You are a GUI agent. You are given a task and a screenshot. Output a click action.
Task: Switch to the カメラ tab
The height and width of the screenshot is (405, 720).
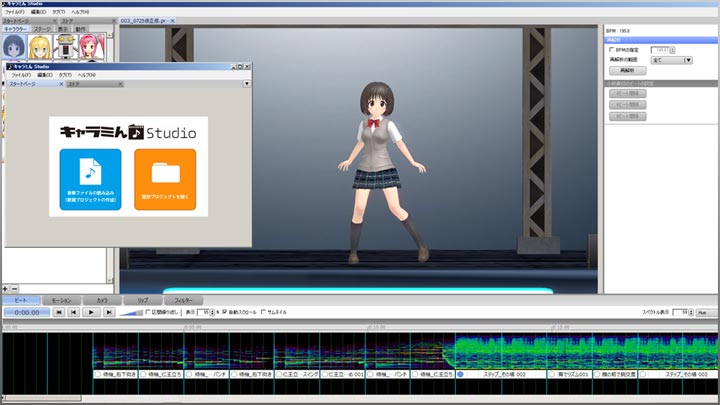point(103,299)
